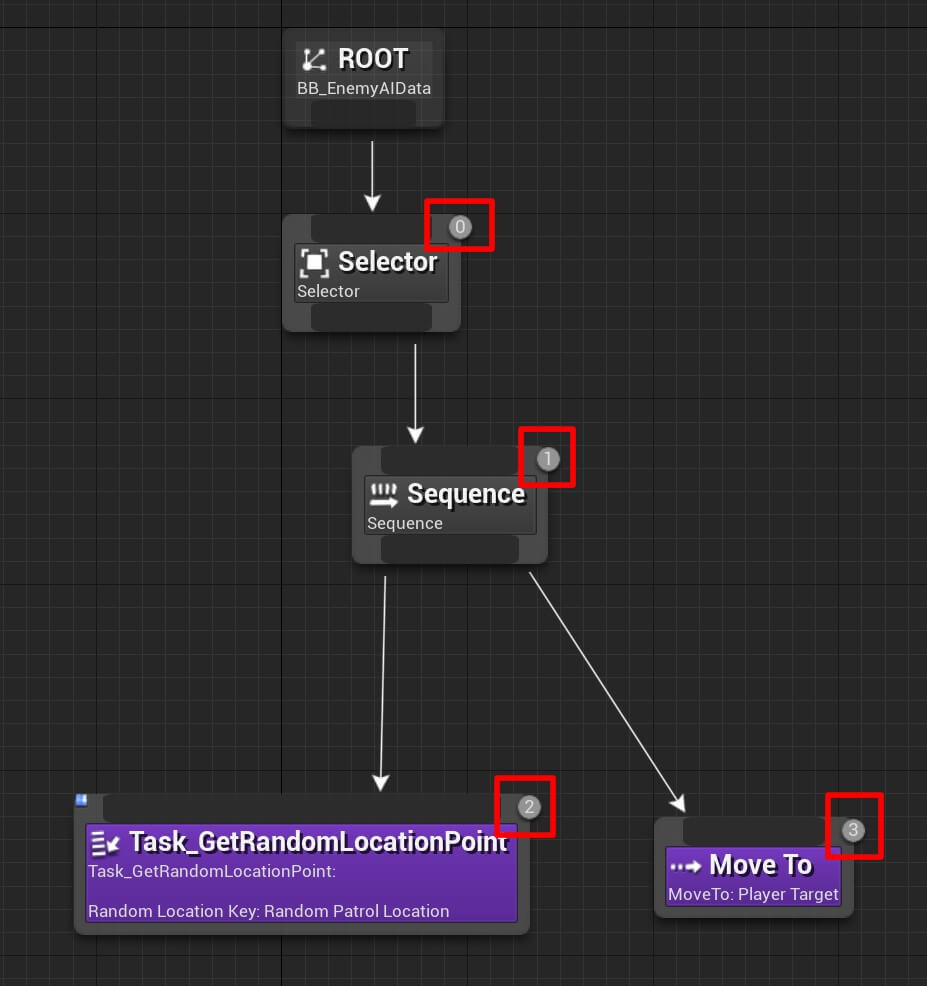This screenshot has height=986, width=927.
Task: Click the text 'MoveTo: Player Target'
Action: [x=753, y=895]
